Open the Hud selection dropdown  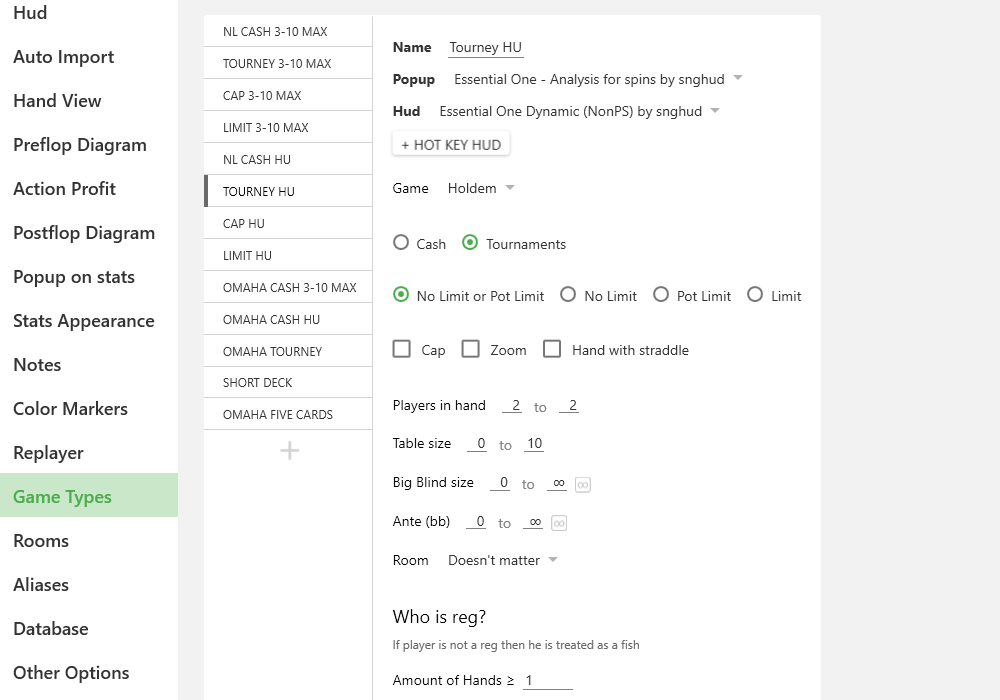(579, 112)
